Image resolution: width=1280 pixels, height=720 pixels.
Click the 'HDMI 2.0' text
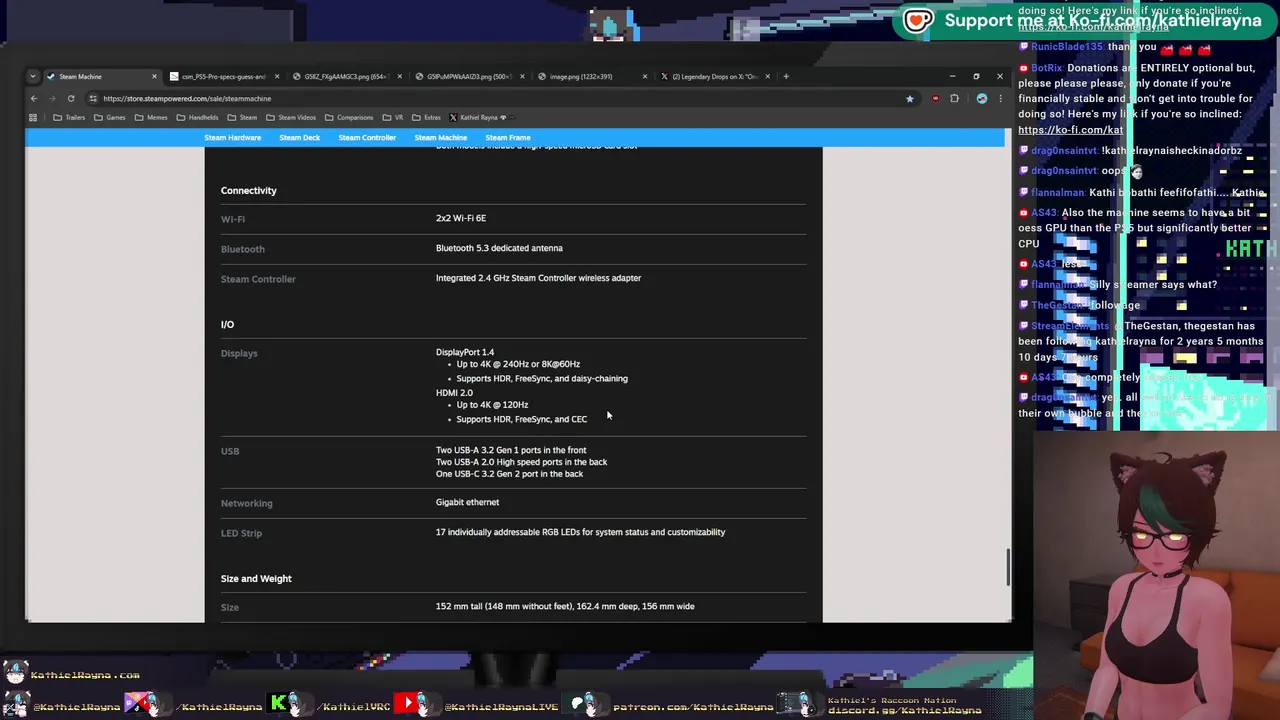pyautogui.click(x=454, y=392)
